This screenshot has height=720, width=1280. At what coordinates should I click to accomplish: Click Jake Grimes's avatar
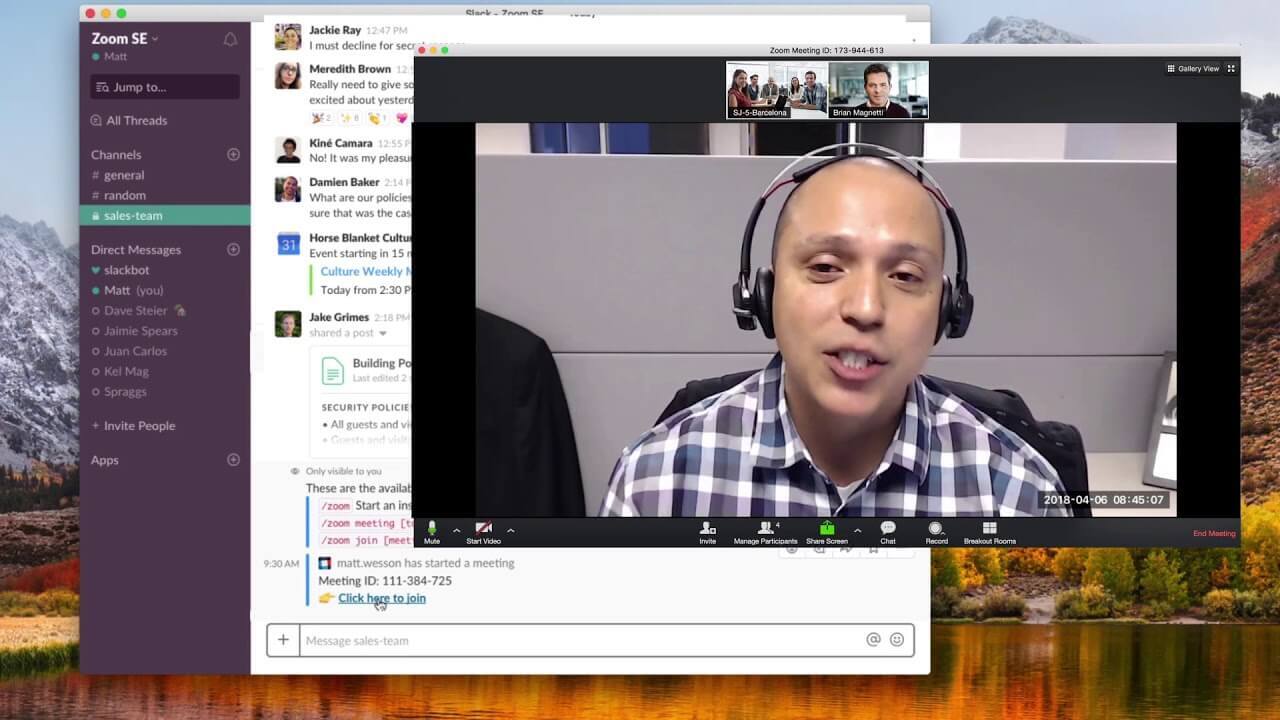point(288,323)
